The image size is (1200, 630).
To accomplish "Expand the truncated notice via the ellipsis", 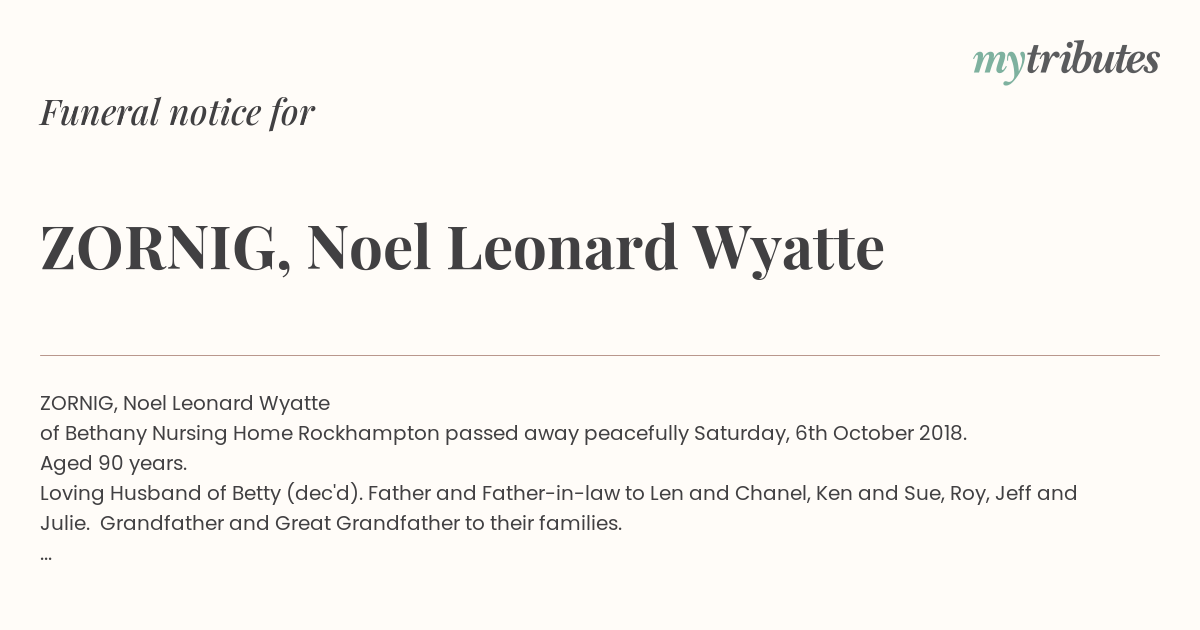I will point(46,555).
